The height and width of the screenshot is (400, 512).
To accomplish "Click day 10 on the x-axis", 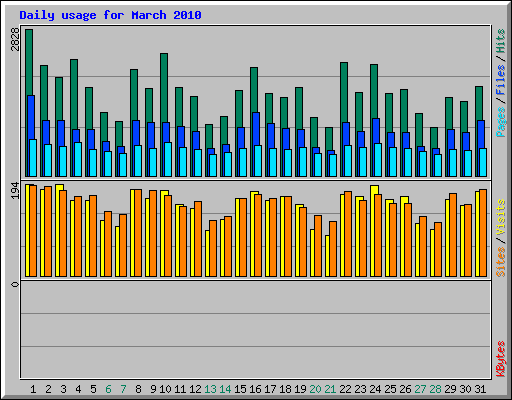I will point(165,389).
